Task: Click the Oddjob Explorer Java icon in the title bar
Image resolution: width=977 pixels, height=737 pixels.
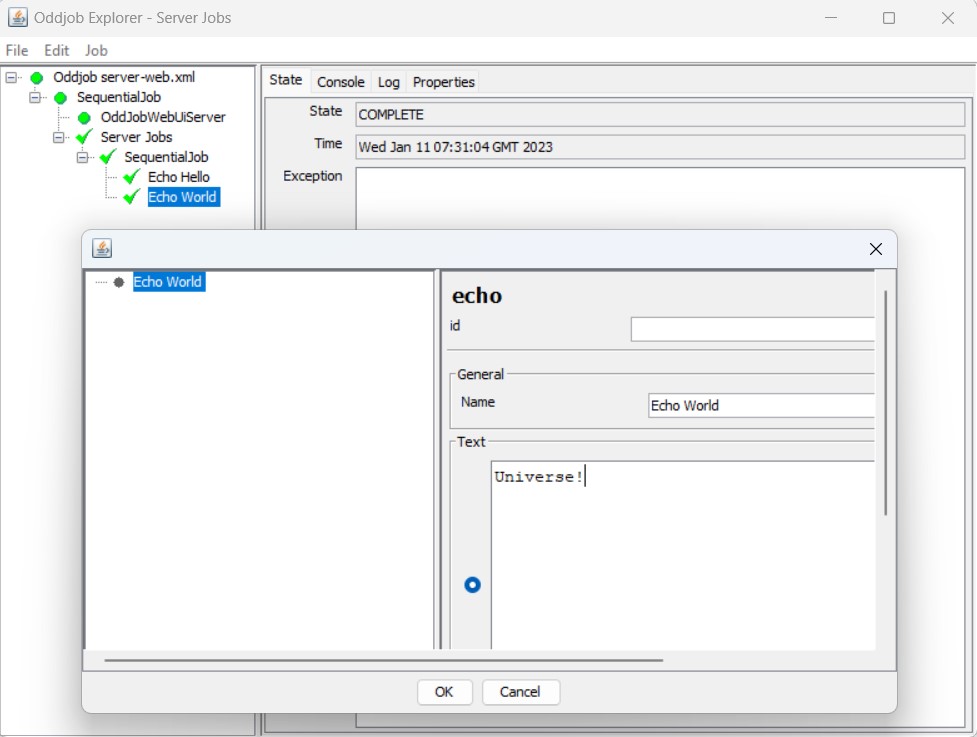Action: click(17, 18)
